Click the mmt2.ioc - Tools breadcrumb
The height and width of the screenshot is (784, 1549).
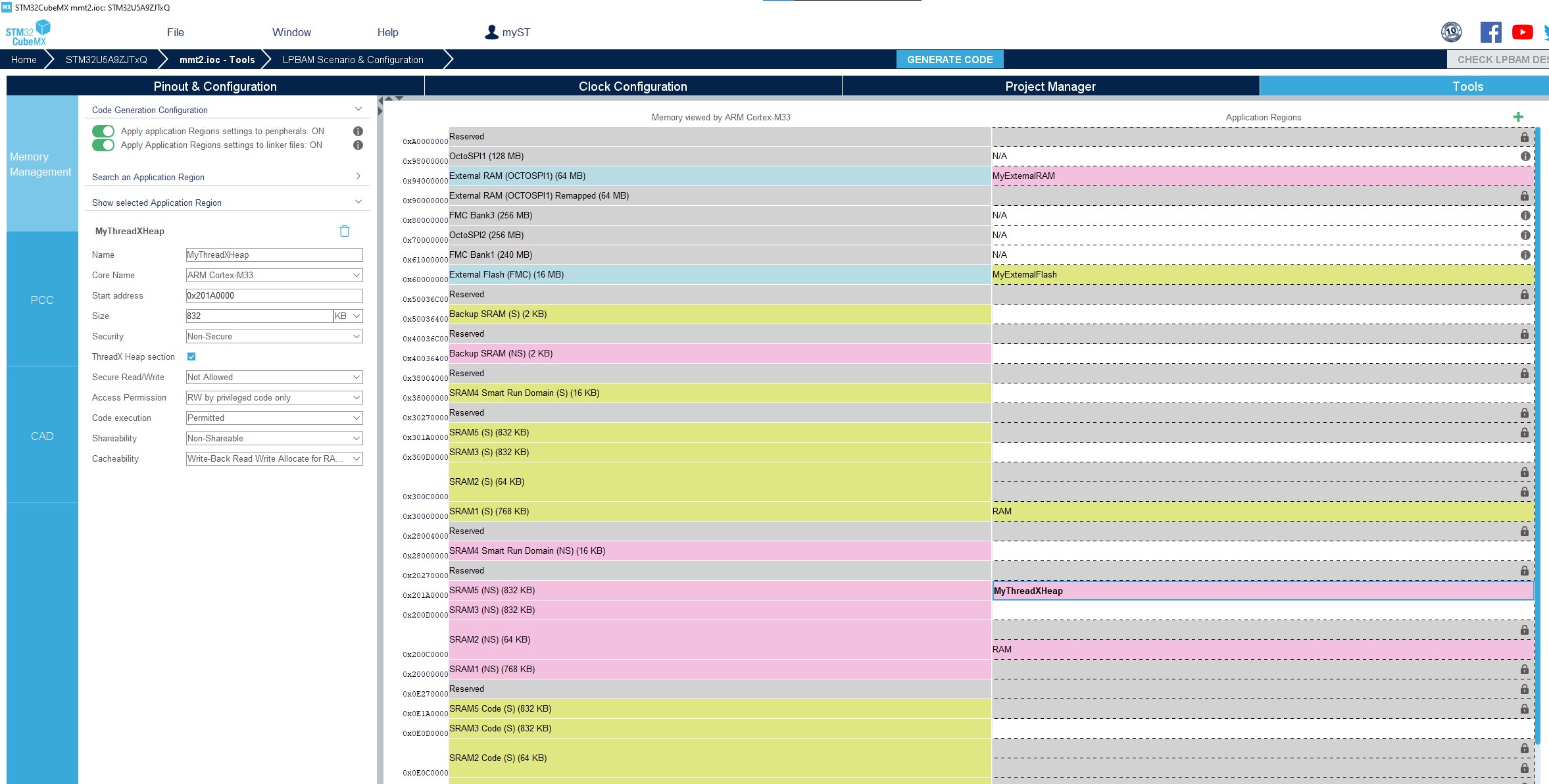tap(217, 59)
